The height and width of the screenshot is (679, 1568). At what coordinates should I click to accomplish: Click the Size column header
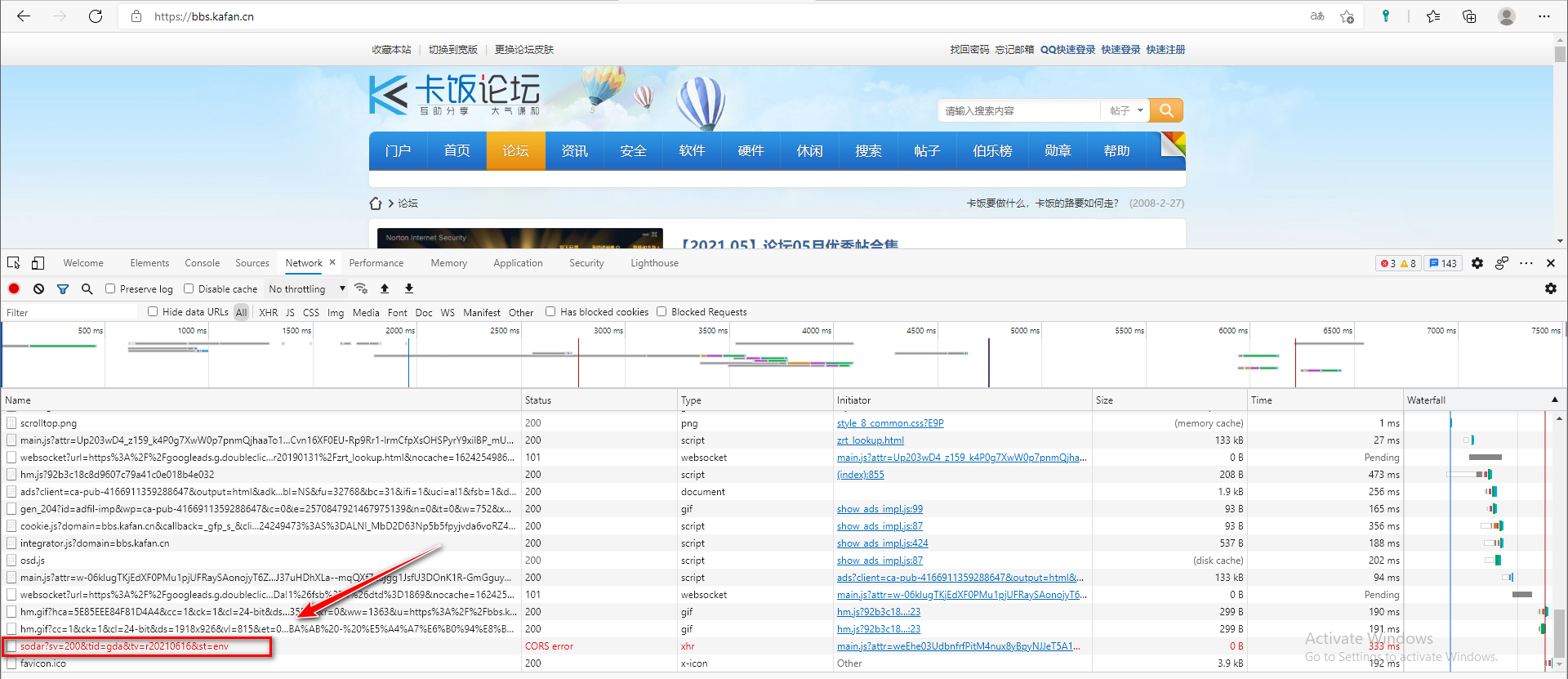[1169, 400]
